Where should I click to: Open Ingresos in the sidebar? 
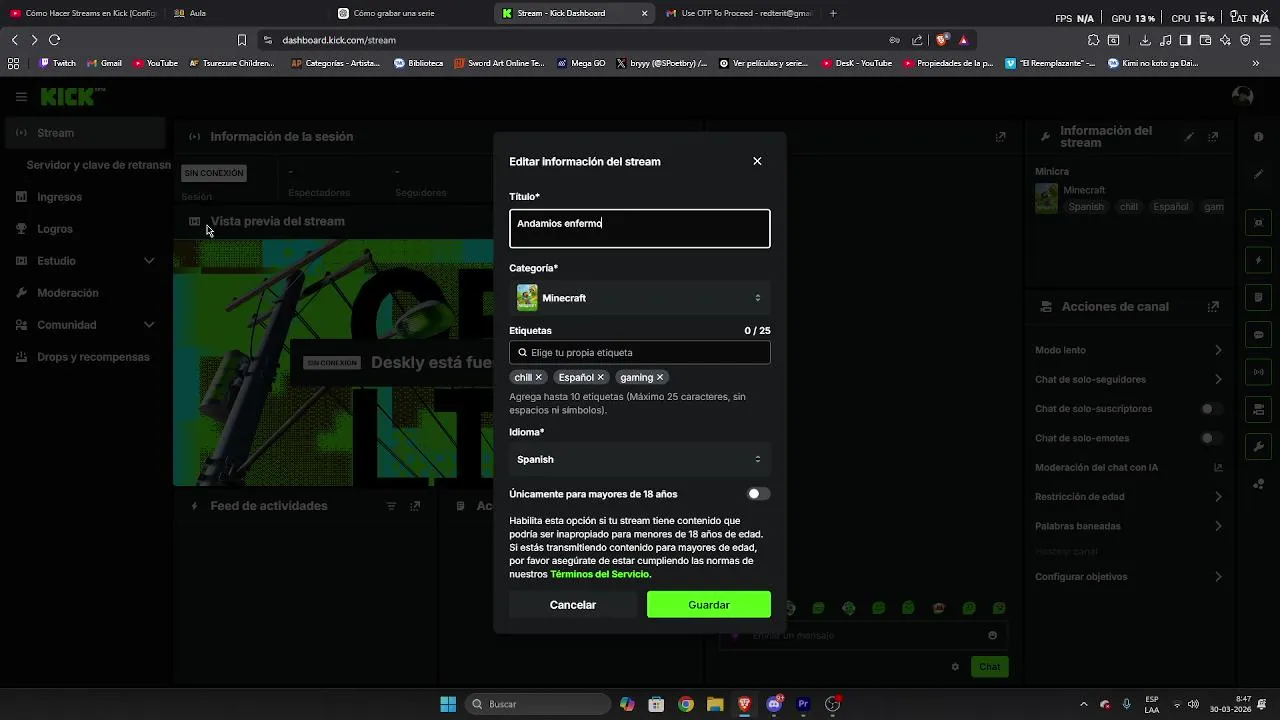pyautogui.click(x=85, y=197)
